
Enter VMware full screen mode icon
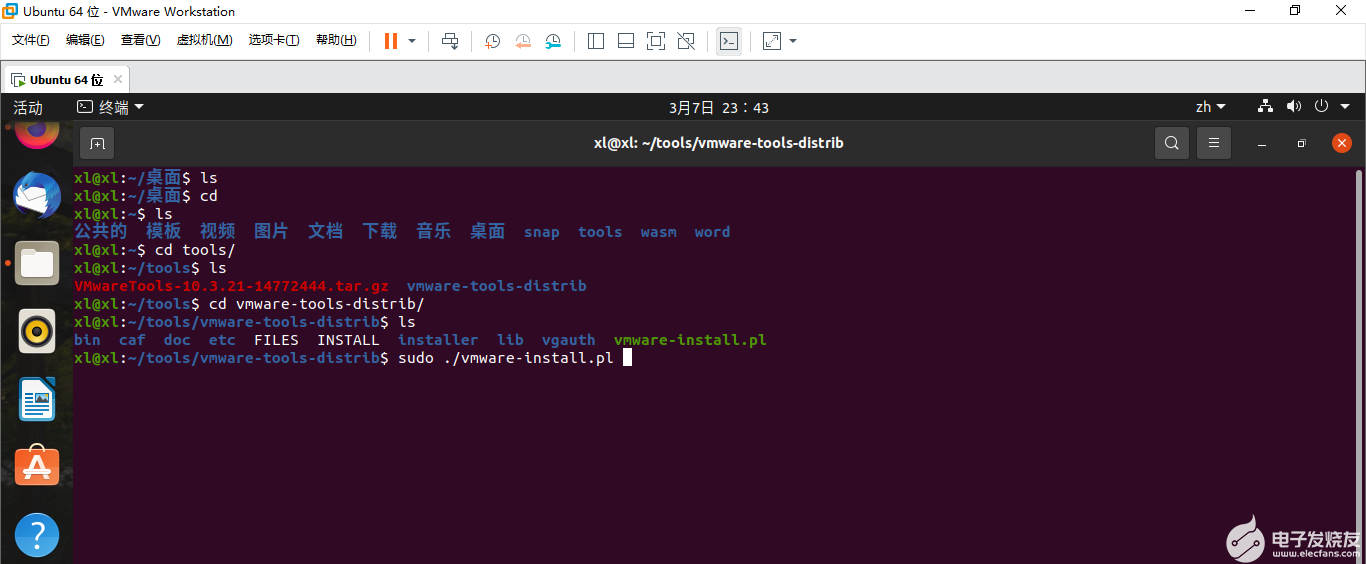[656, 41]
